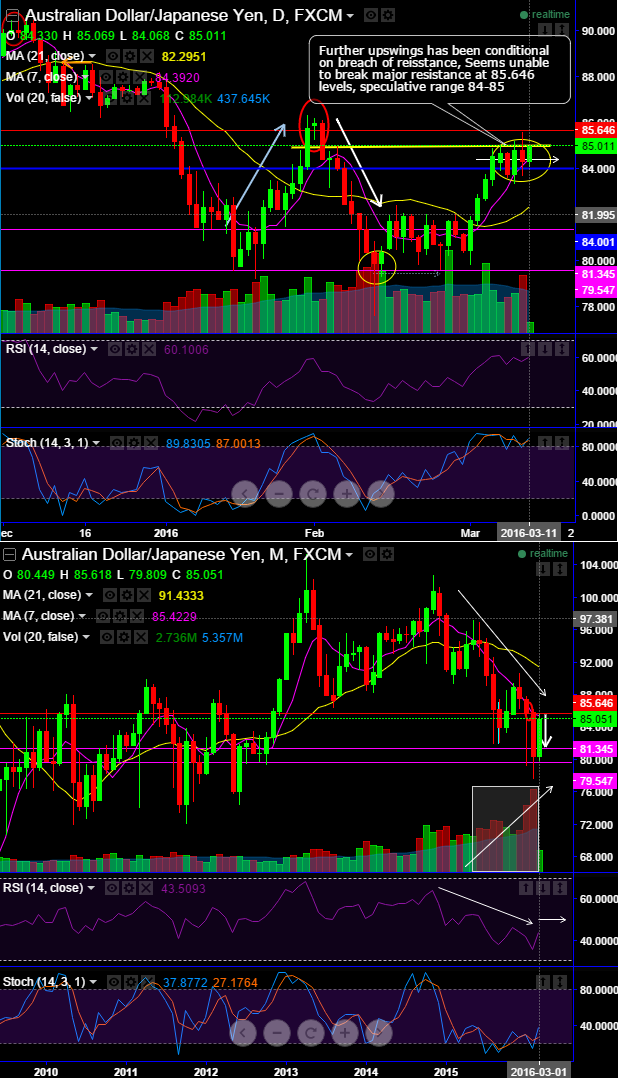Expand monthly Stoch (14, 3, 1) dropdown arrow
This screenshot has height=1078, width=618.
click(93, 982)
